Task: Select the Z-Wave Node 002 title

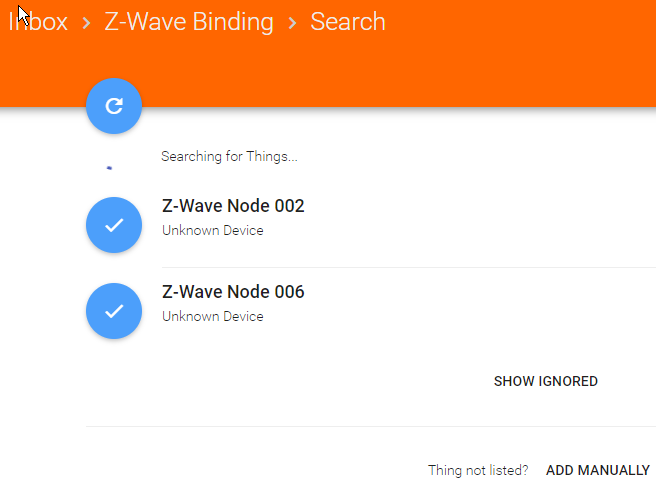Action: 233,206
